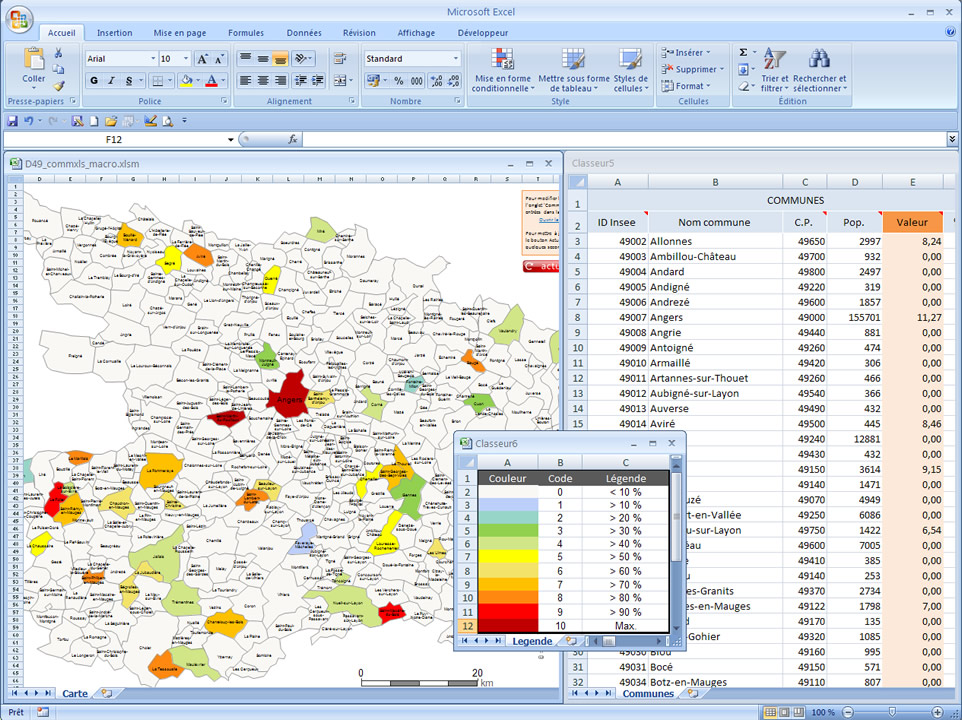This screenshot has width=962, height=720.
Task: Open Police group dialog launcher
Action: tap(224, 101)
